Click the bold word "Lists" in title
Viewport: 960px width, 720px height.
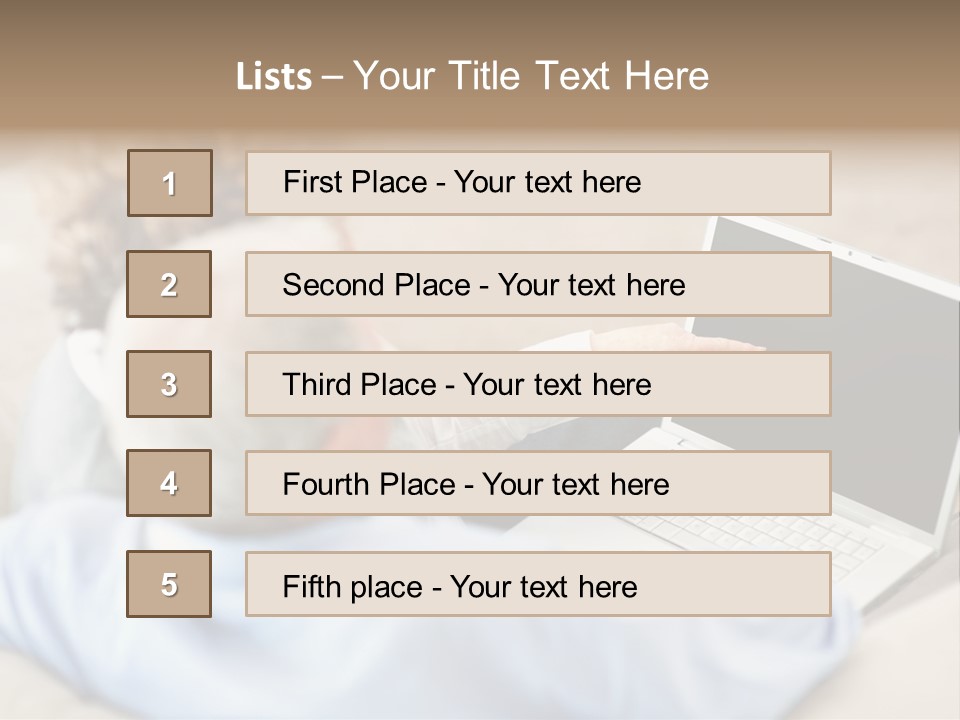(274, 77)
